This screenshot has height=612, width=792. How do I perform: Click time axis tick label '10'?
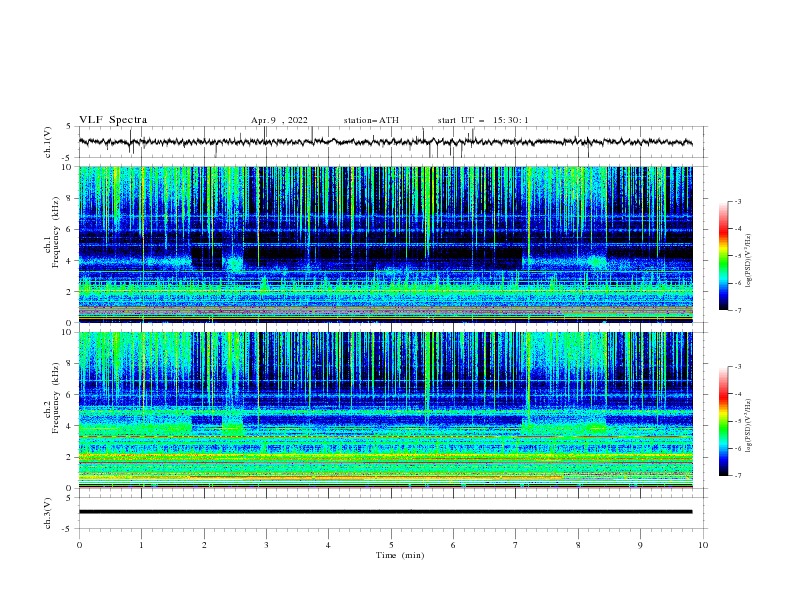(703, 545)
